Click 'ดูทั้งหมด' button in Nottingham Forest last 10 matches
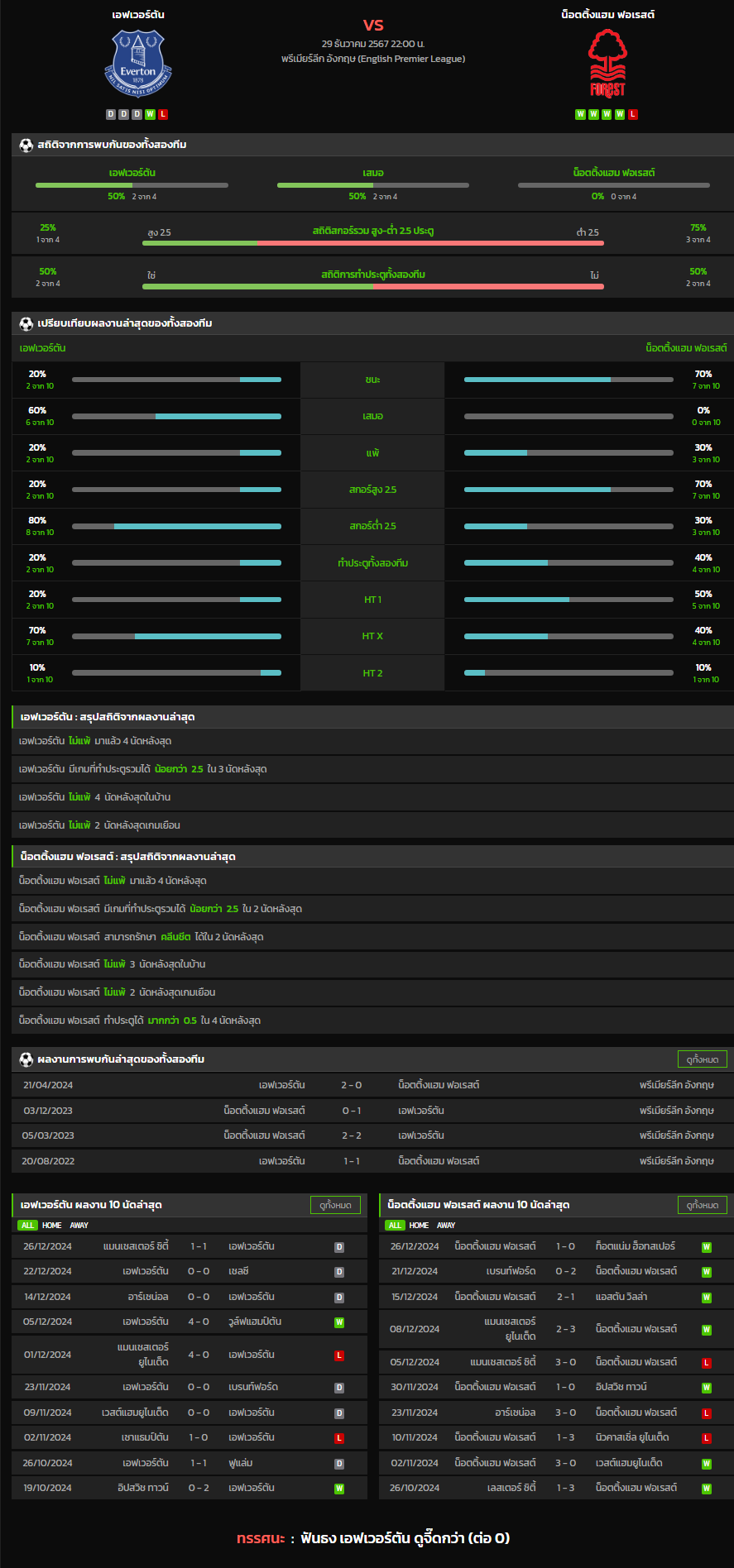 (703, 1205)
